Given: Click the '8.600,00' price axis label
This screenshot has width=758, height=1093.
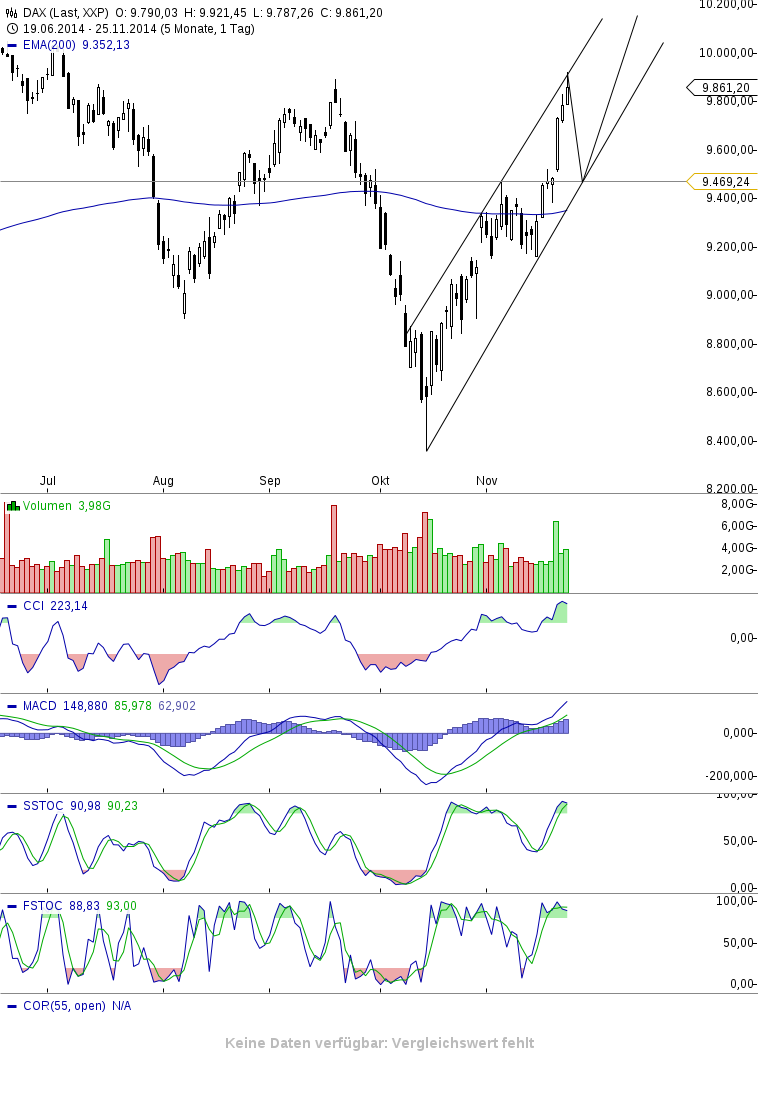Looking at the screenshot, I should pyautogui.click(x=729, y=392).
